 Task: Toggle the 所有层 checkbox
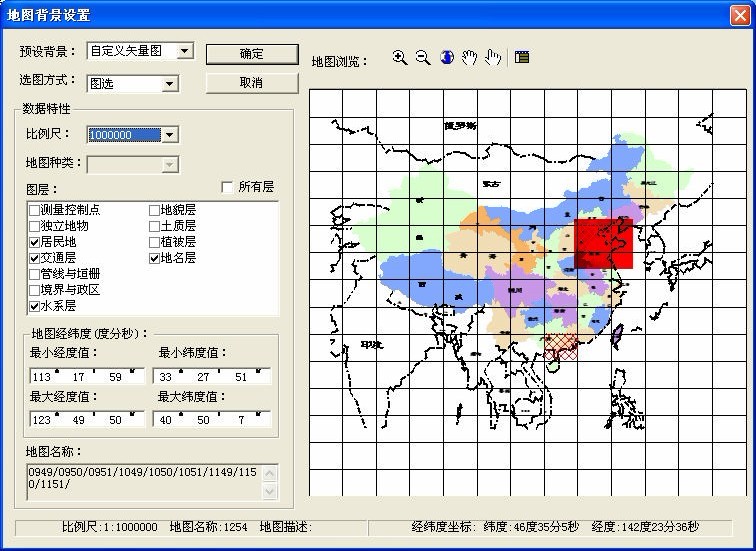[x=227, y=187]
